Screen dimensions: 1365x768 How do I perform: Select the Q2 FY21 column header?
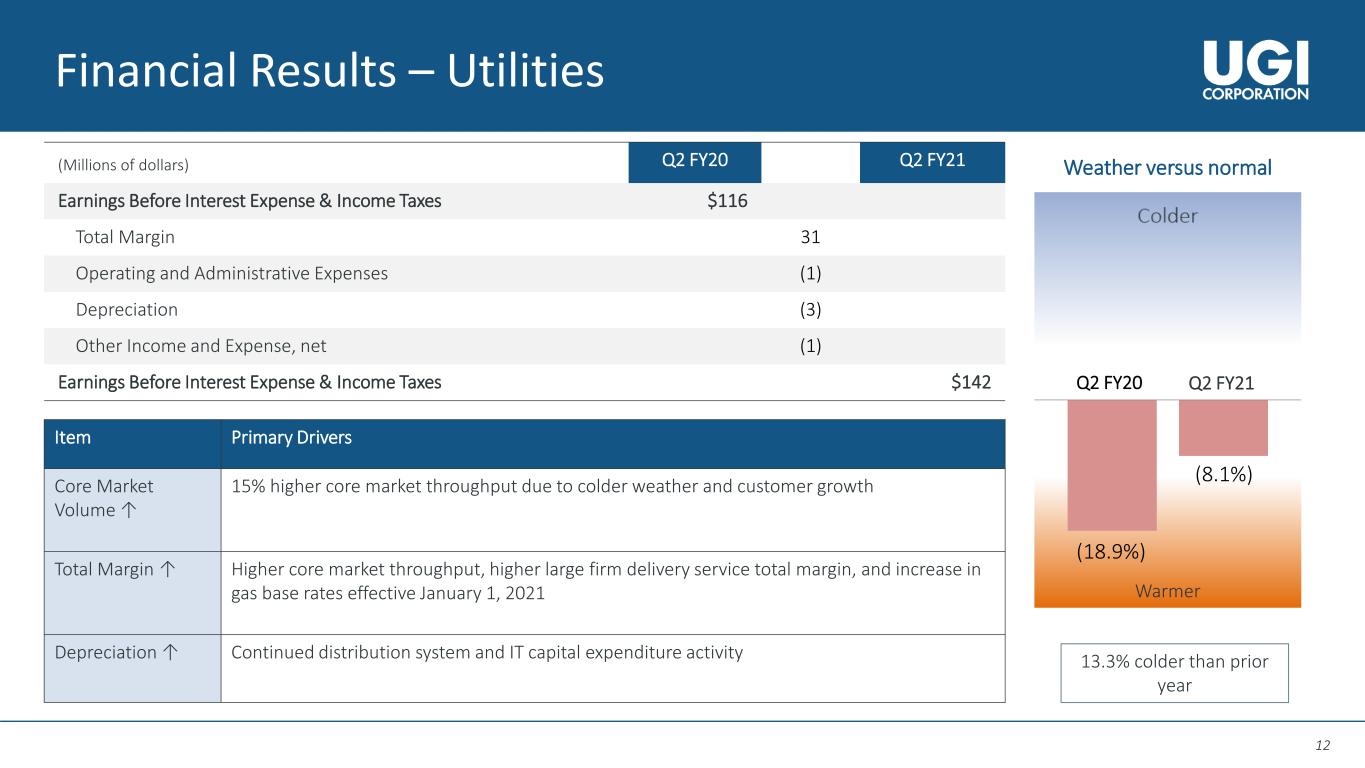[x=932, y=162]
